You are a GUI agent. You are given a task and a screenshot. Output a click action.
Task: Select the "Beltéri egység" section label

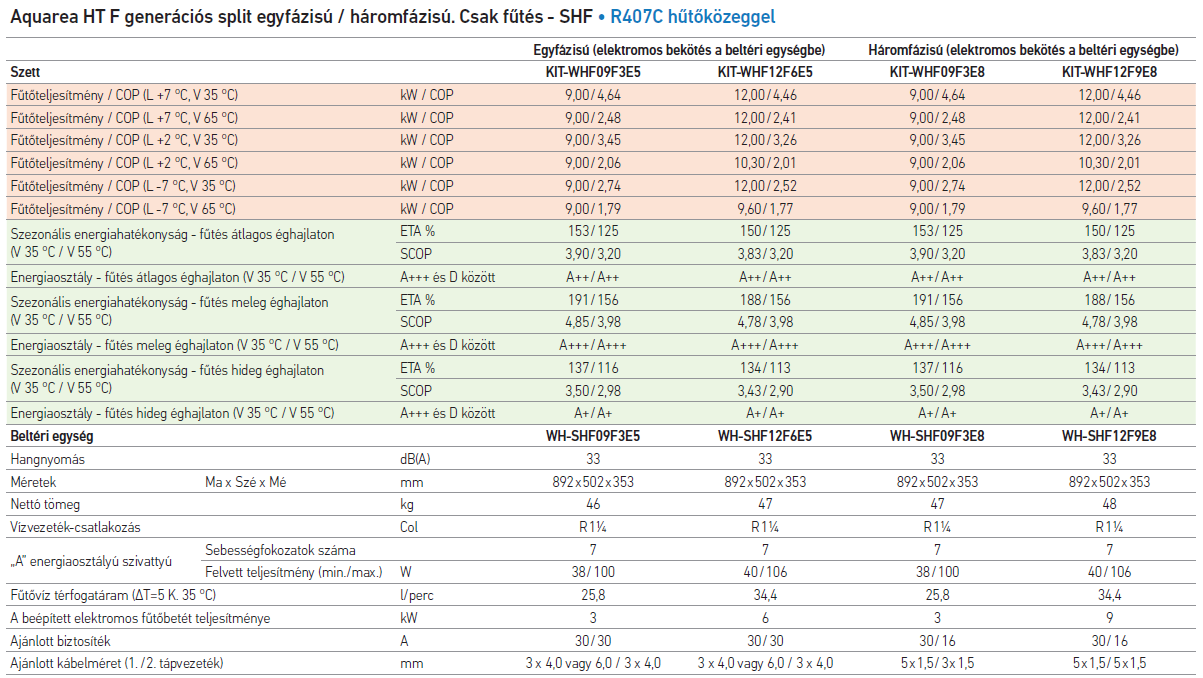click(52, 436)
